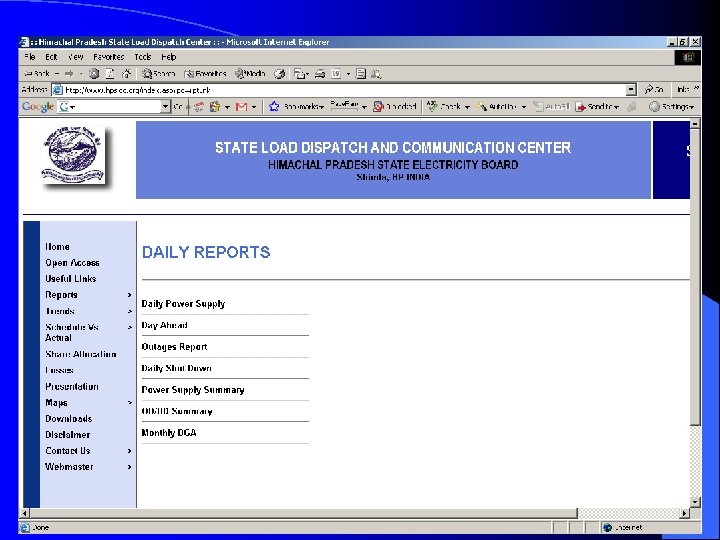
Task: Click the PageRank indicator in Google toolbar
Action: click(x=344, y=106)
